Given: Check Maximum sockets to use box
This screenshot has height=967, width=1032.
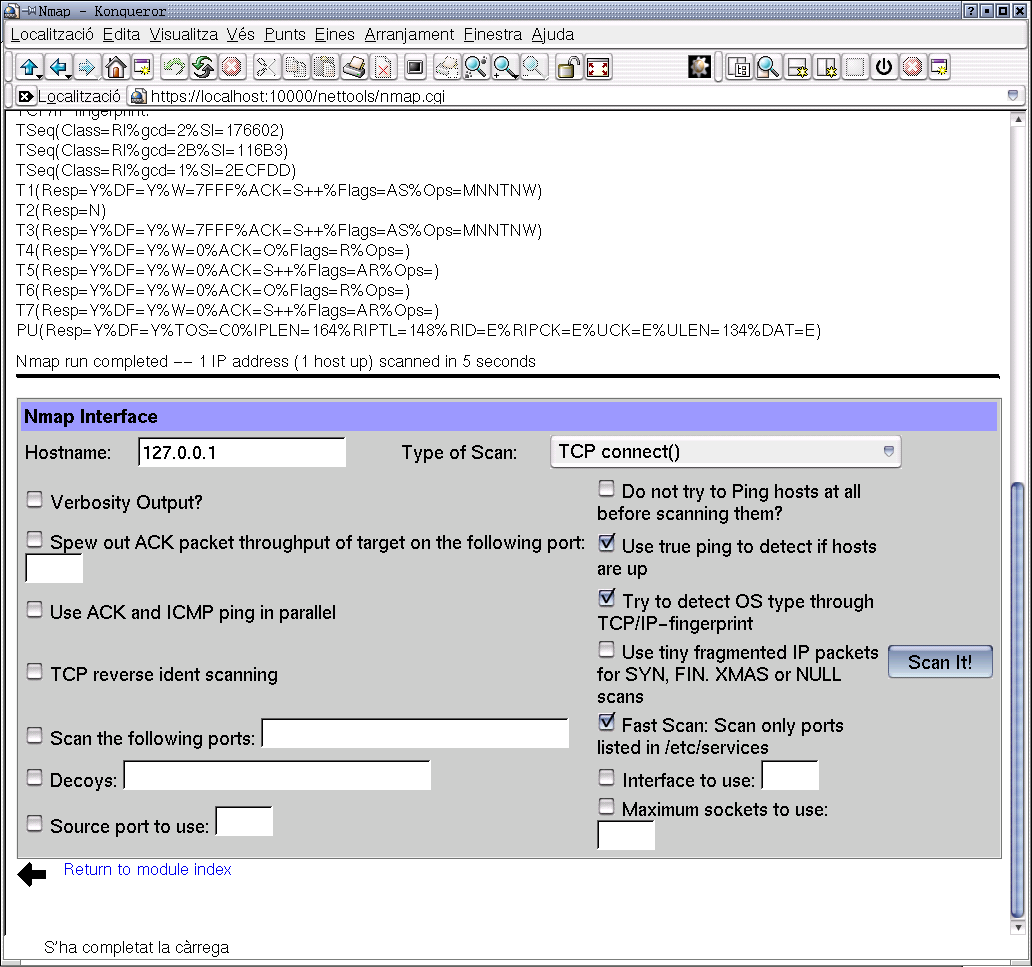Looking at the screenshot, I should [606, 806].
